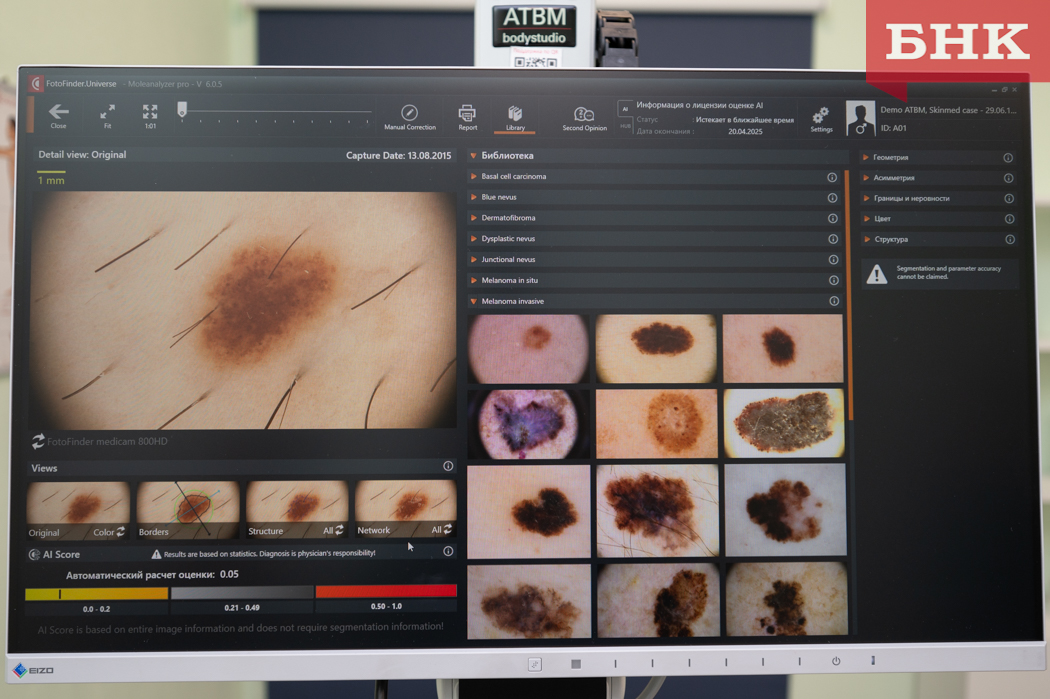Image resolution: width=1050 pixels, height=699 pixels.
Task: Expand the Геометрия parameter section
Action: pyautogui.click(x=866, y=158)
